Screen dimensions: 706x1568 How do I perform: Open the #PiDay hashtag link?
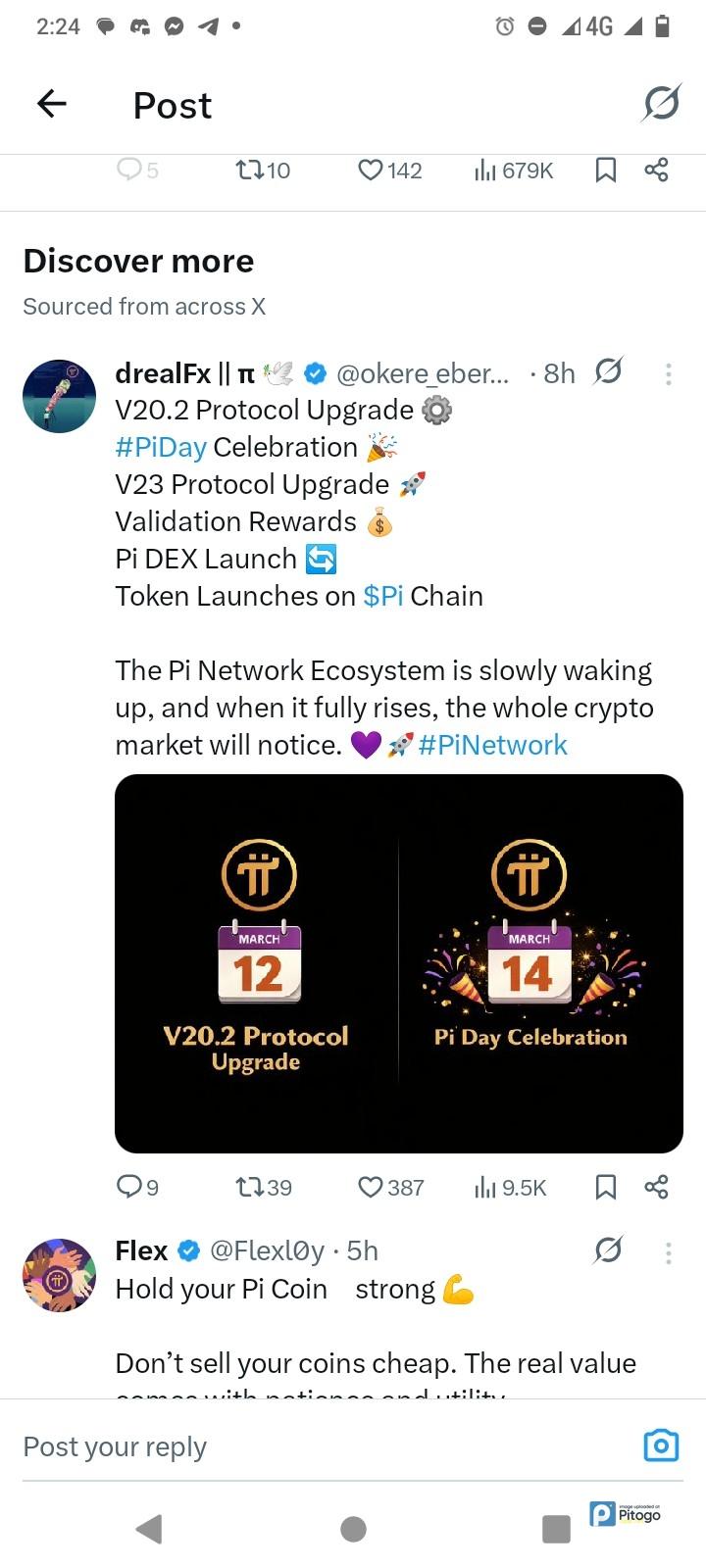coord(161,447)
